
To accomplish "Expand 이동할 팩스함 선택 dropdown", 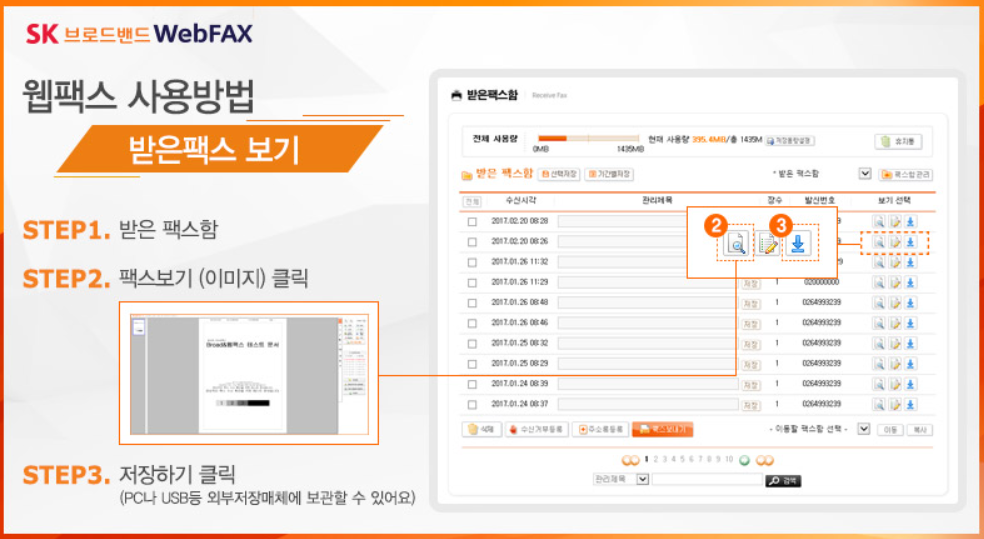I will (x=864, y=429).
